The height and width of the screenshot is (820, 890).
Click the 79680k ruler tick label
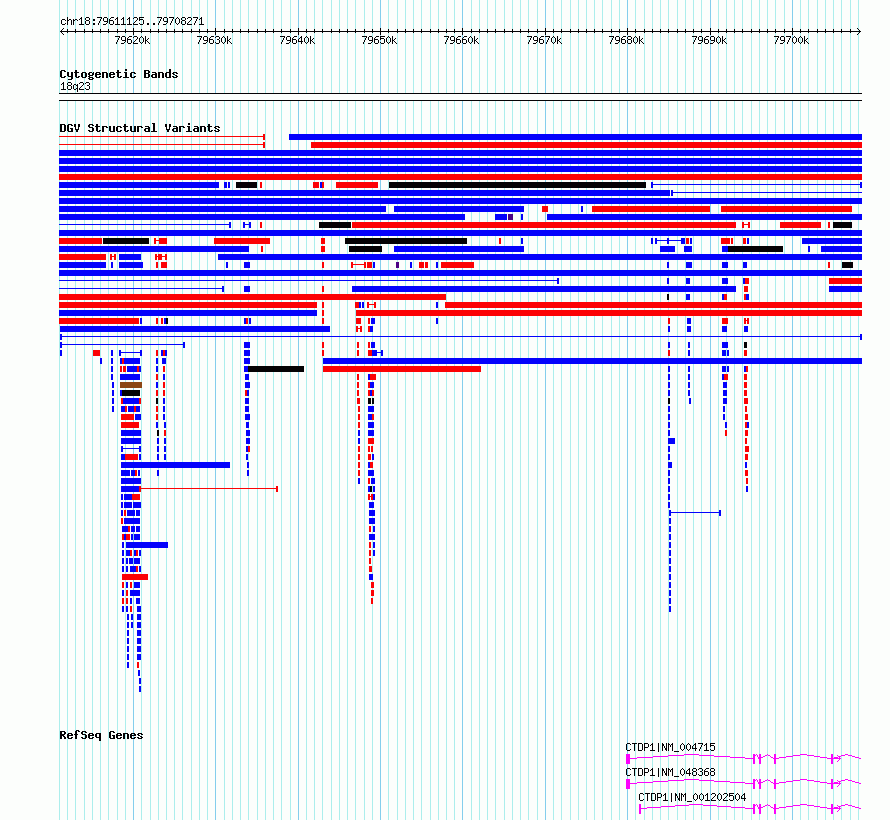click(x=626, y=40)
